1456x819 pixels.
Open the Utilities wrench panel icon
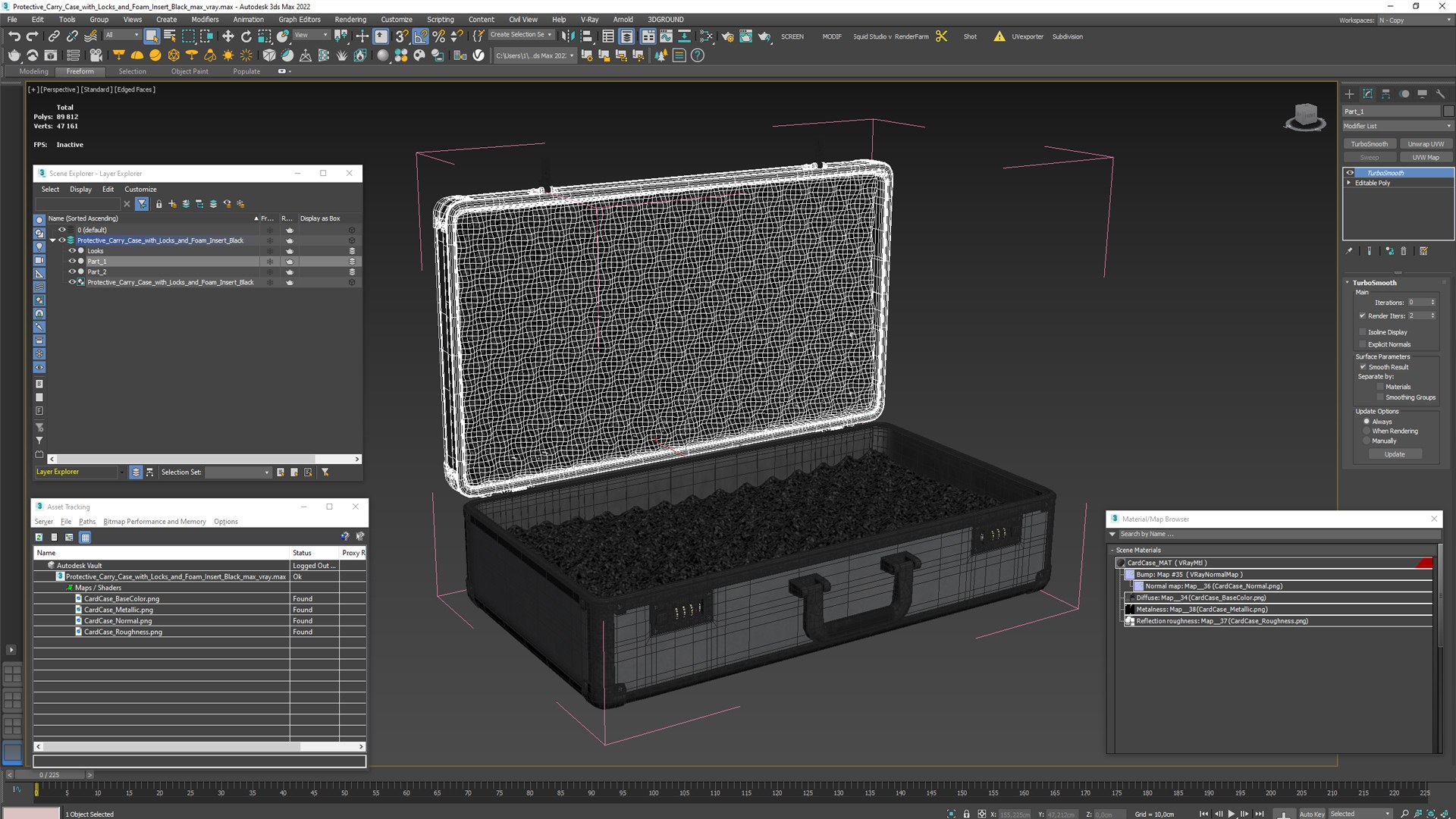pyautogui.click(x=1440, y=94)
